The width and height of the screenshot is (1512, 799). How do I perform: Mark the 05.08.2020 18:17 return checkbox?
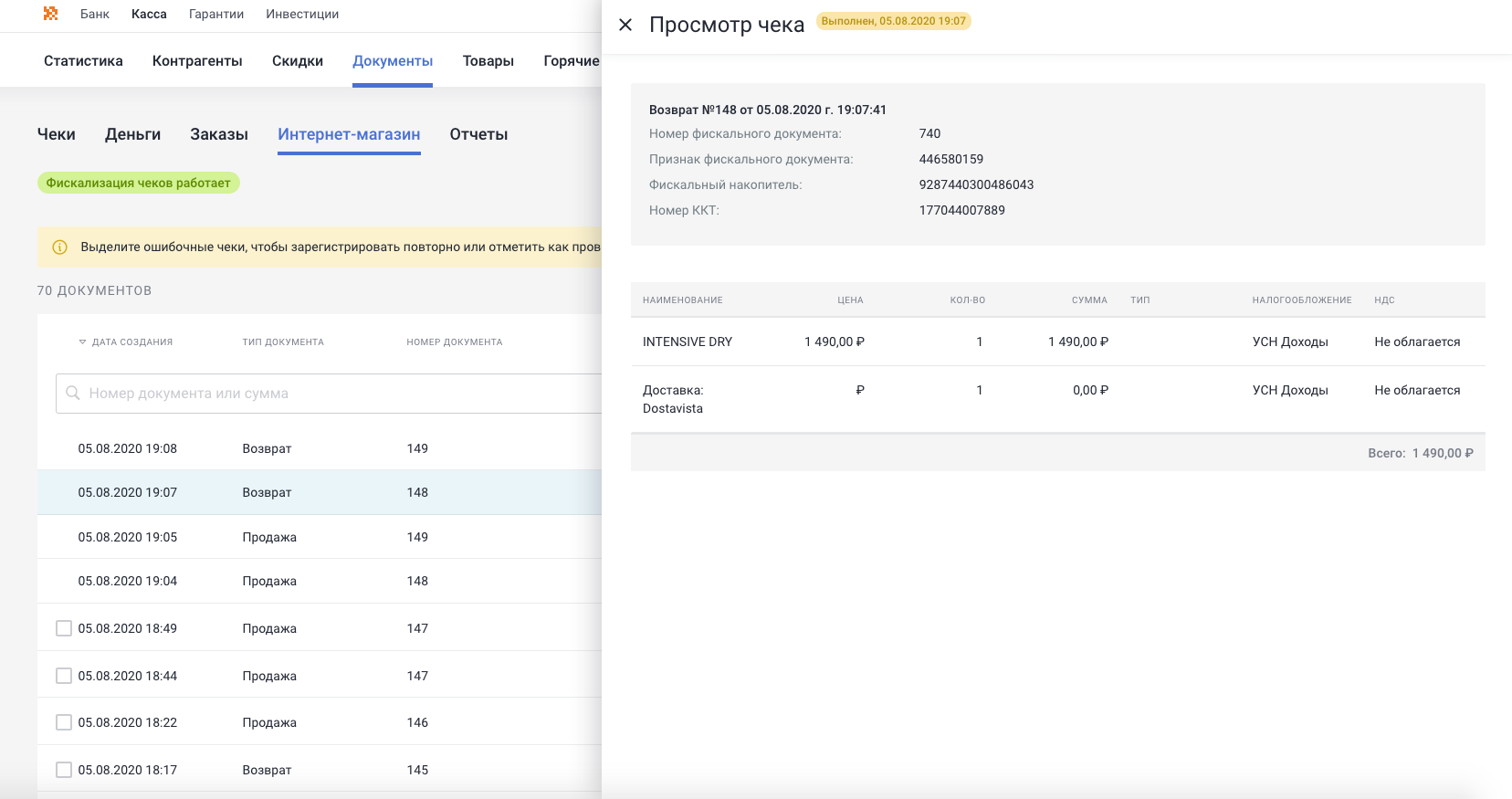pos(64,770)
